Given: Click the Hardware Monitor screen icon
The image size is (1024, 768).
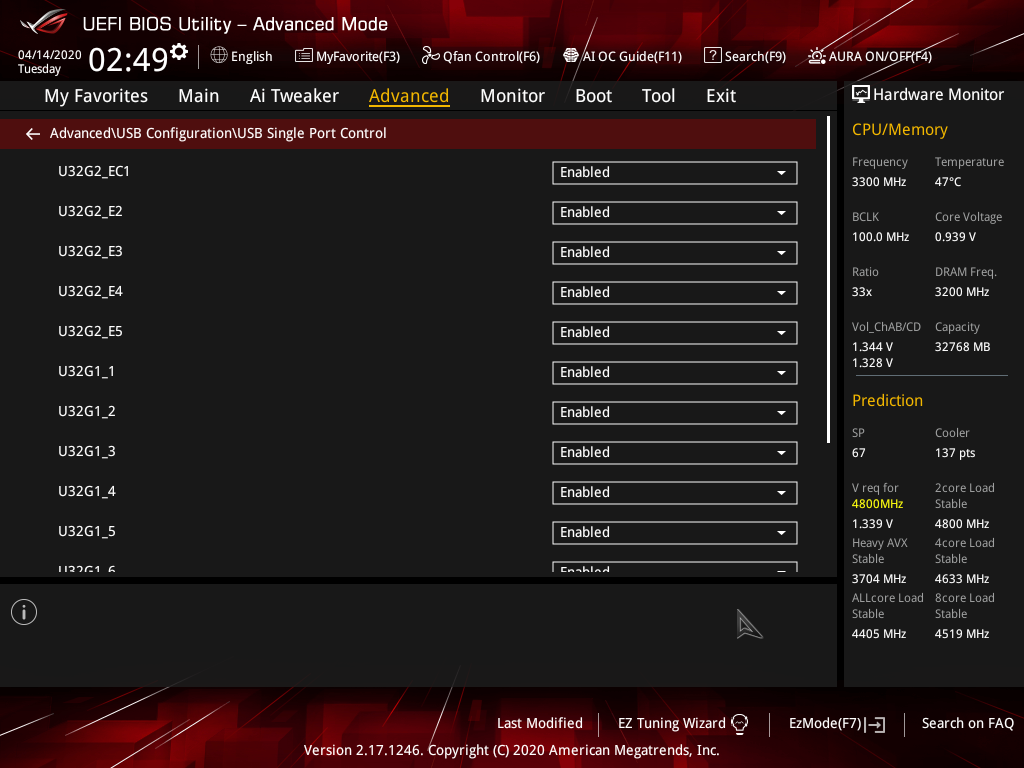Looking at the screenshot, I should pyautogui.click(x=861, y=95).
